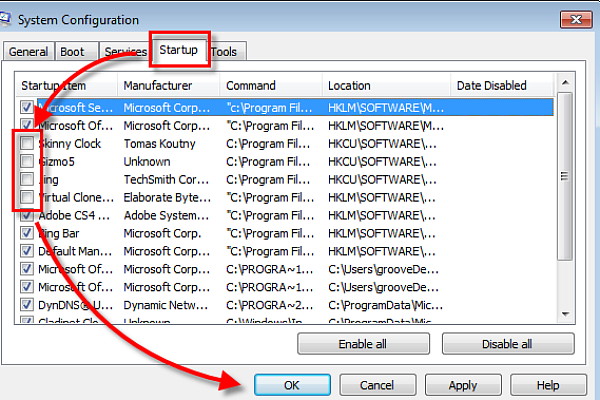Click the System Configuration title bar icon
600x400 pixels.
5,19
